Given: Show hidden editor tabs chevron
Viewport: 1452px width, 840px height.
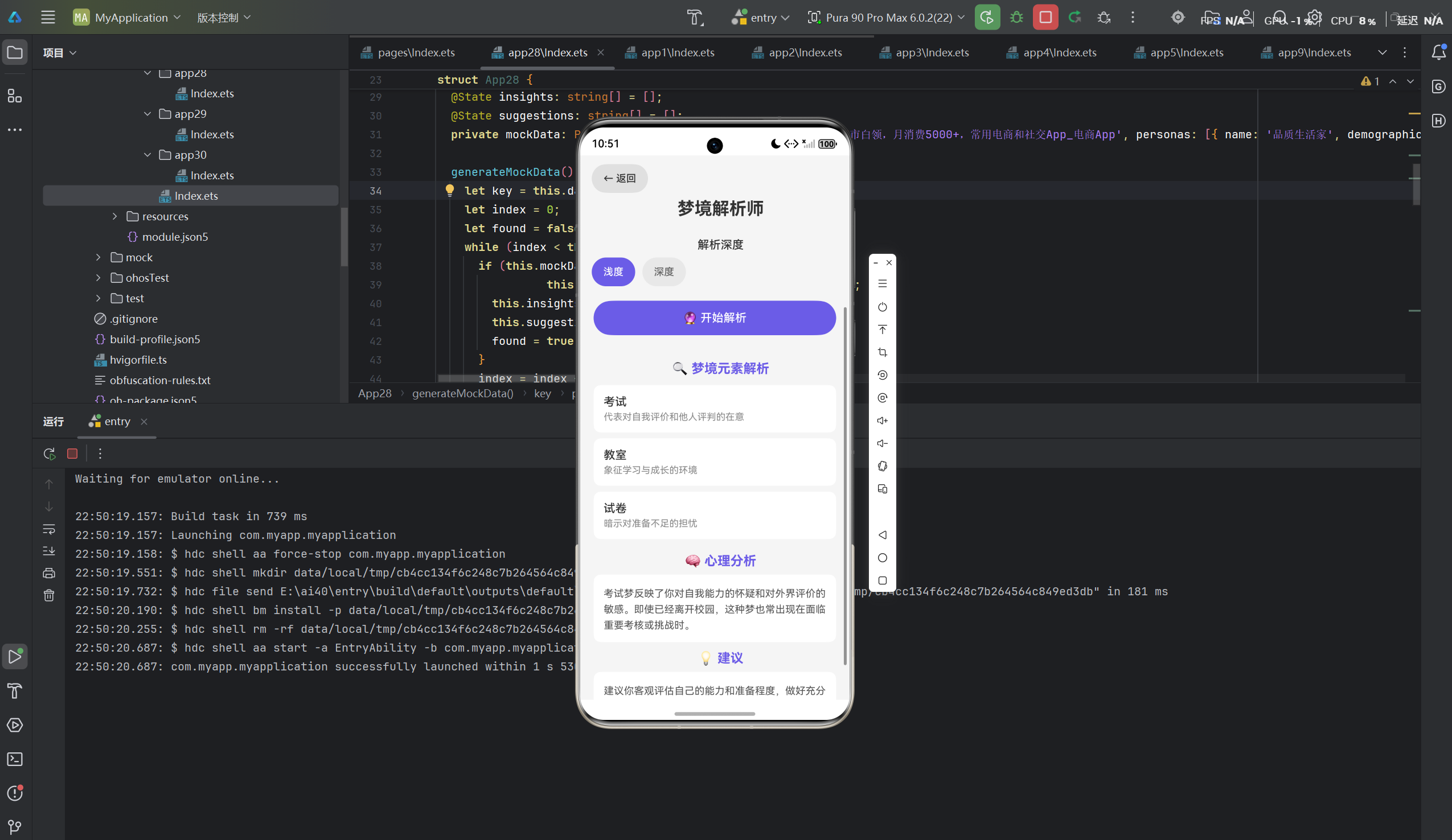Looking at the screenshot, I should click(x=1382, y=52).
